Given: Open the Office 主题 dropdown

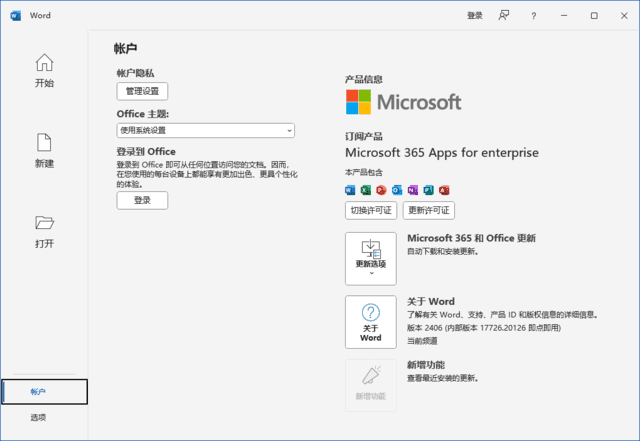Looking at the screenshot, I should (x=205, y=130).
